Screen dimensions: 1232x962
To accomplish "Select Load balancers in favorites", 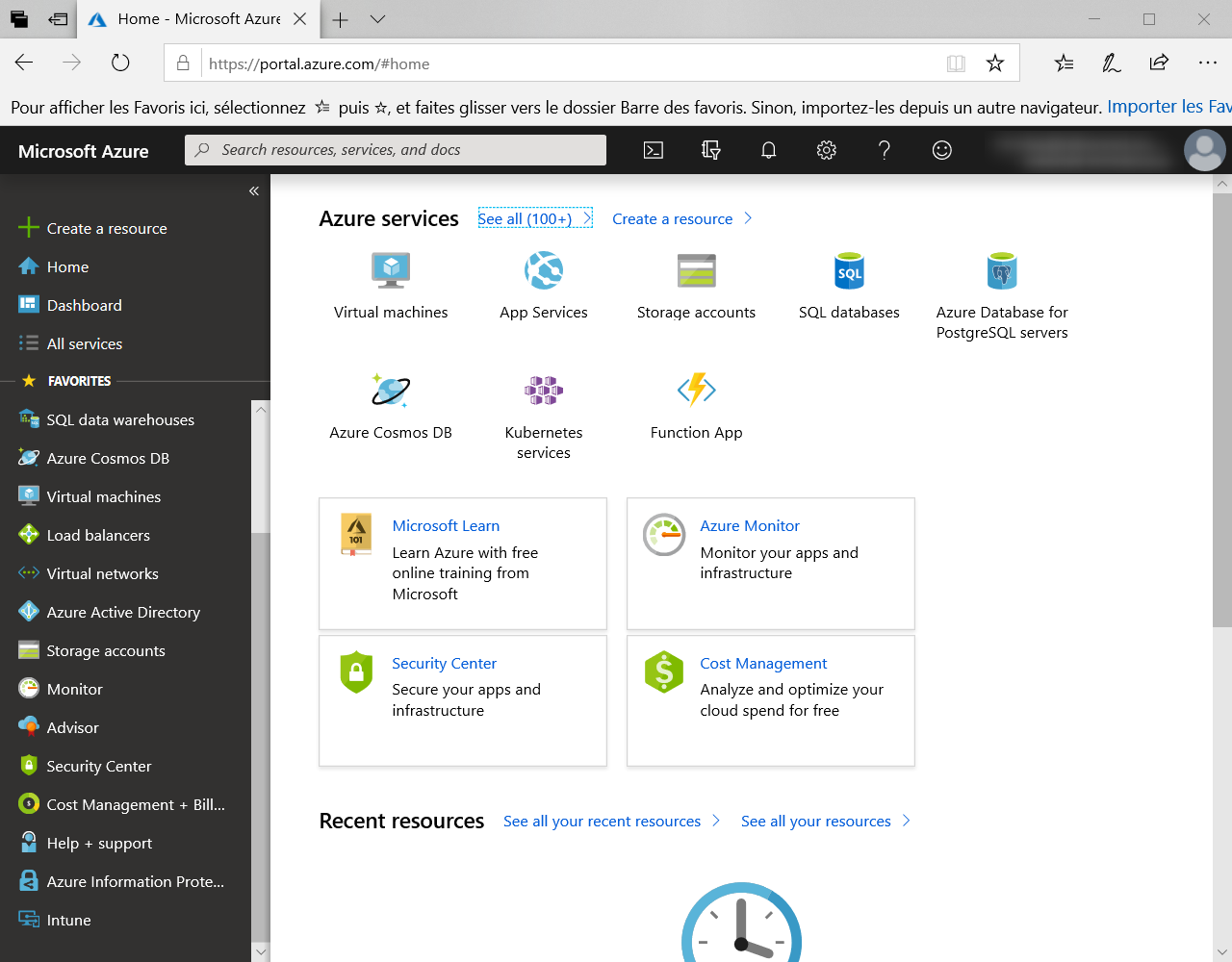I will pos(98,535).
